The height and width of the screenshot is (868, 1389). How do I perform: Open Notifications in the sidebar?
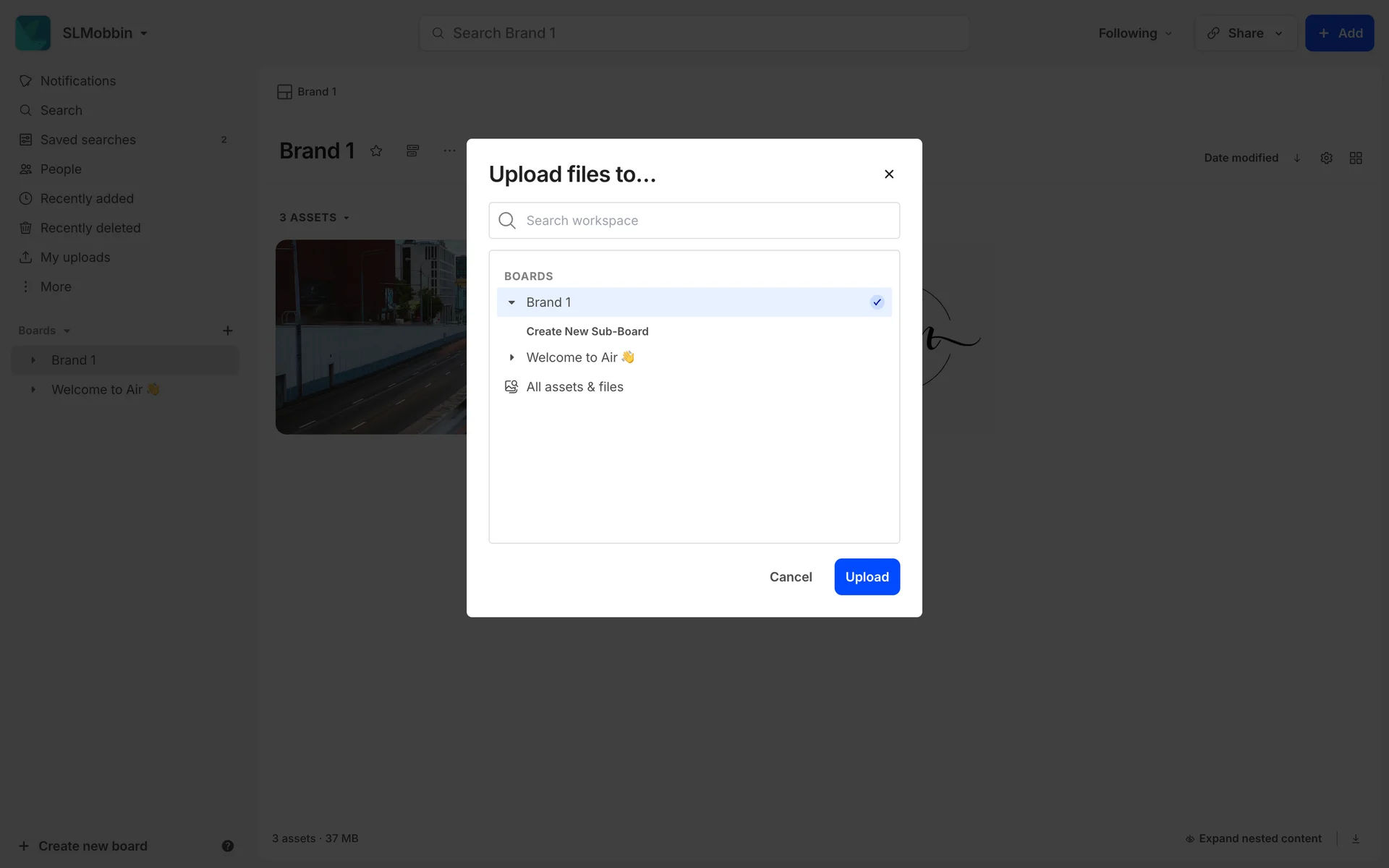click(x=77, y=81)
